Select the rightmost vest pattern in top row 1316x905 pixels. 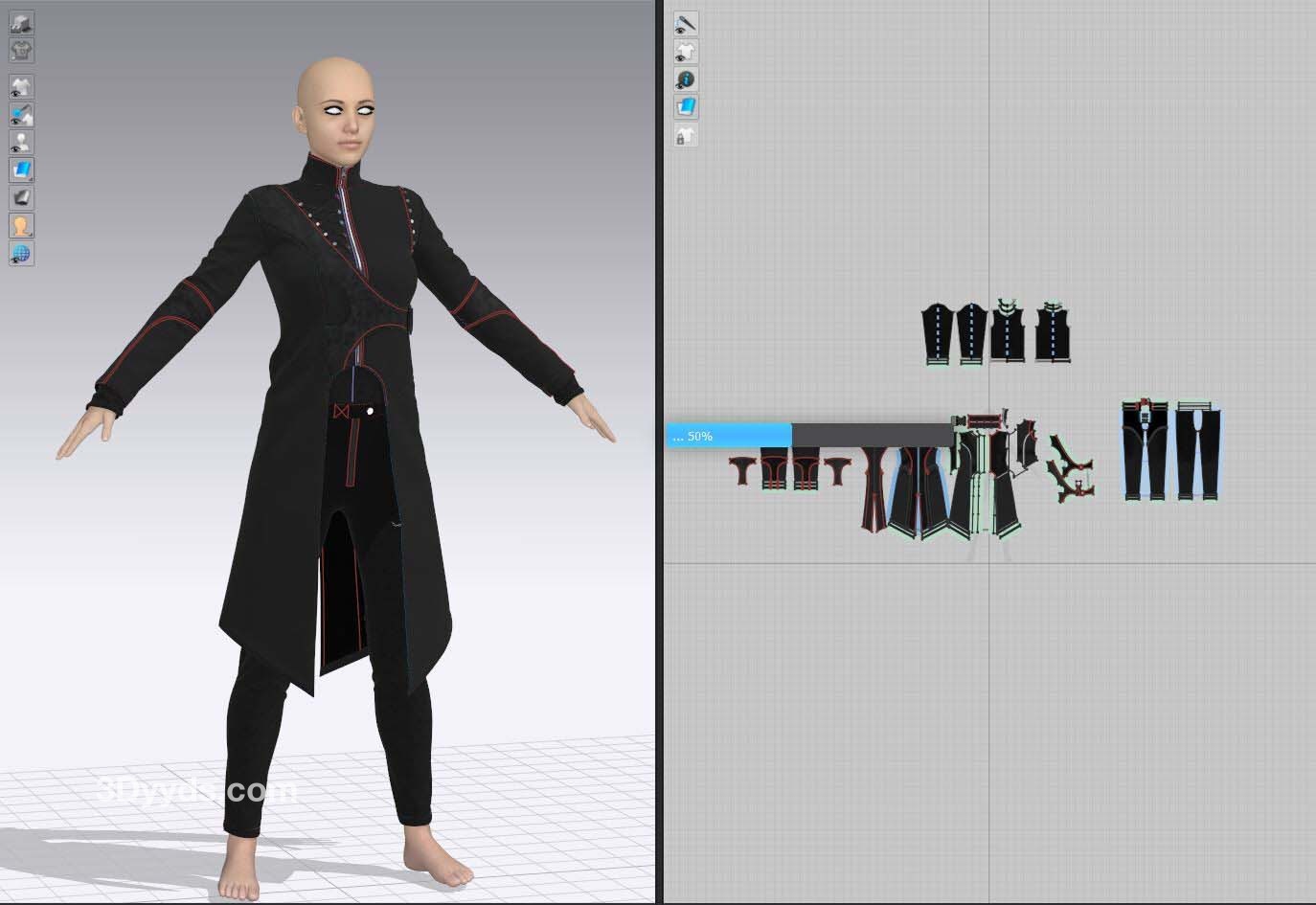point(1052,333)
